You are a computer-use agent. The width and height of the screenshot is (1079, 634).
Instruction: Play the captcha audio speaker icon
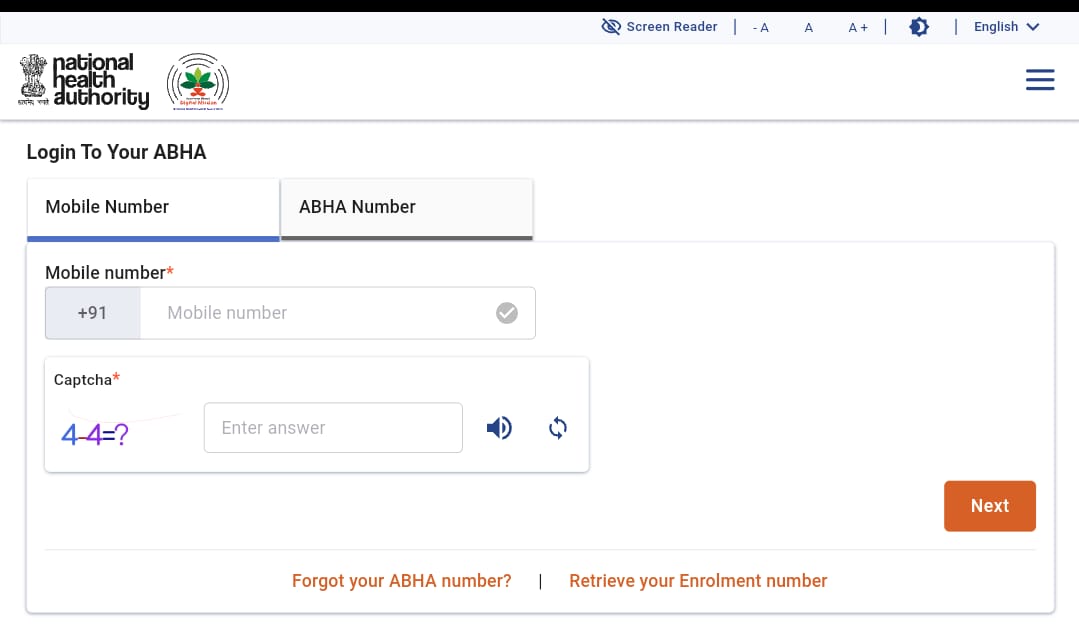(499, 428)
